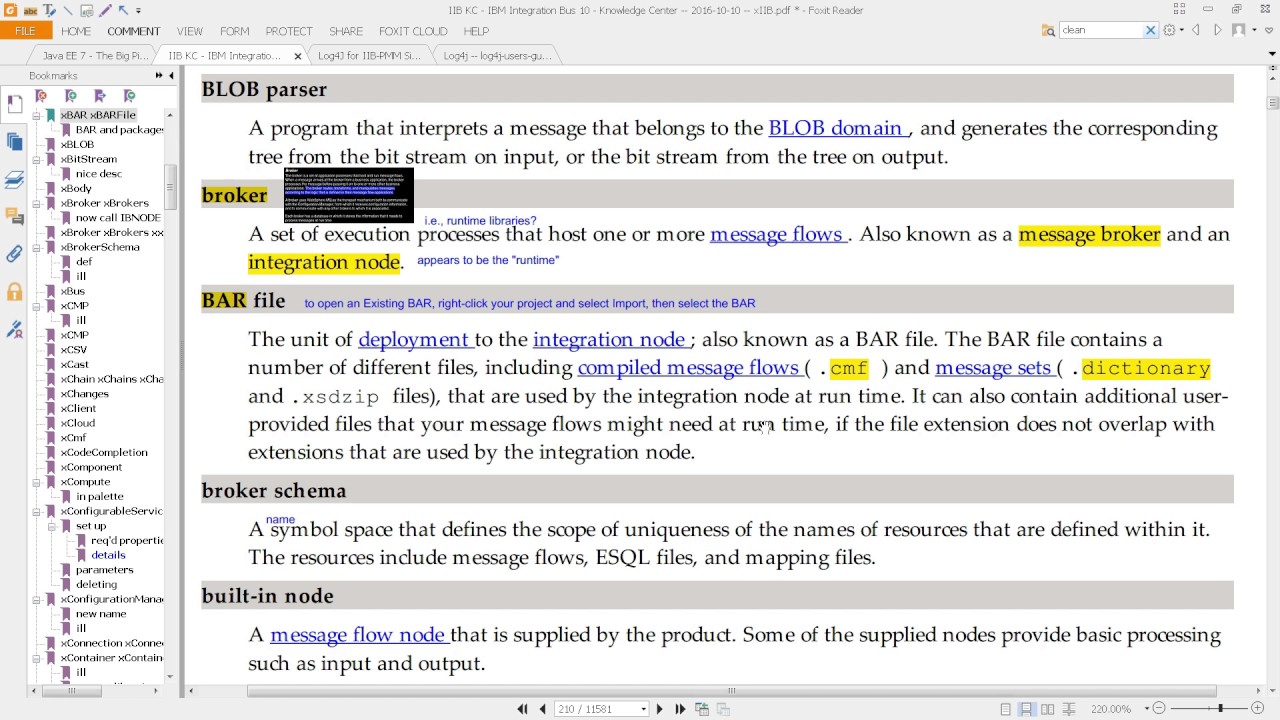Open the Comments panel in the sidebar
This screenshot has width=1280, height=720.
coord(14,217)
